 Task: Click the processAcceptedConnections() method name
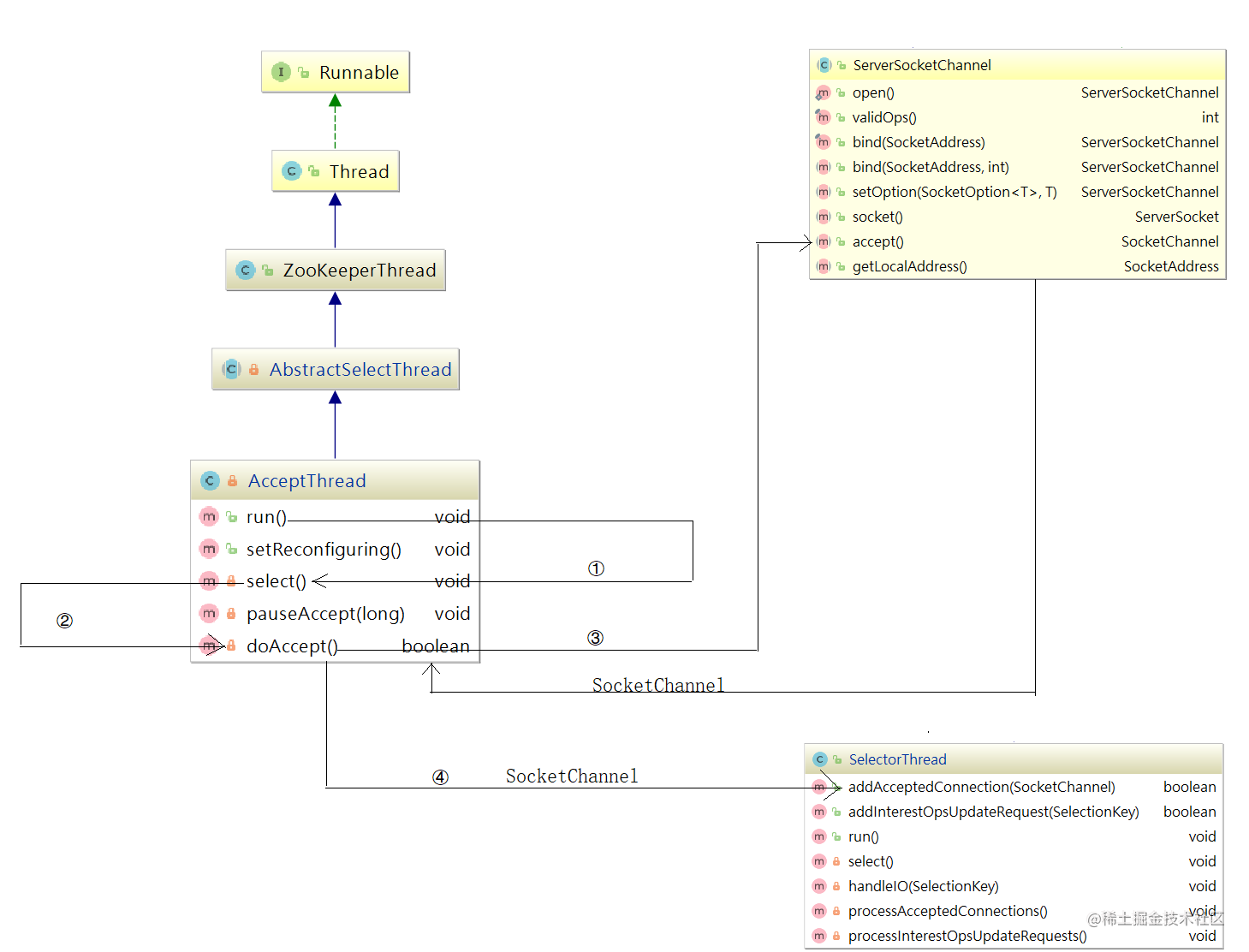[948, 911]
